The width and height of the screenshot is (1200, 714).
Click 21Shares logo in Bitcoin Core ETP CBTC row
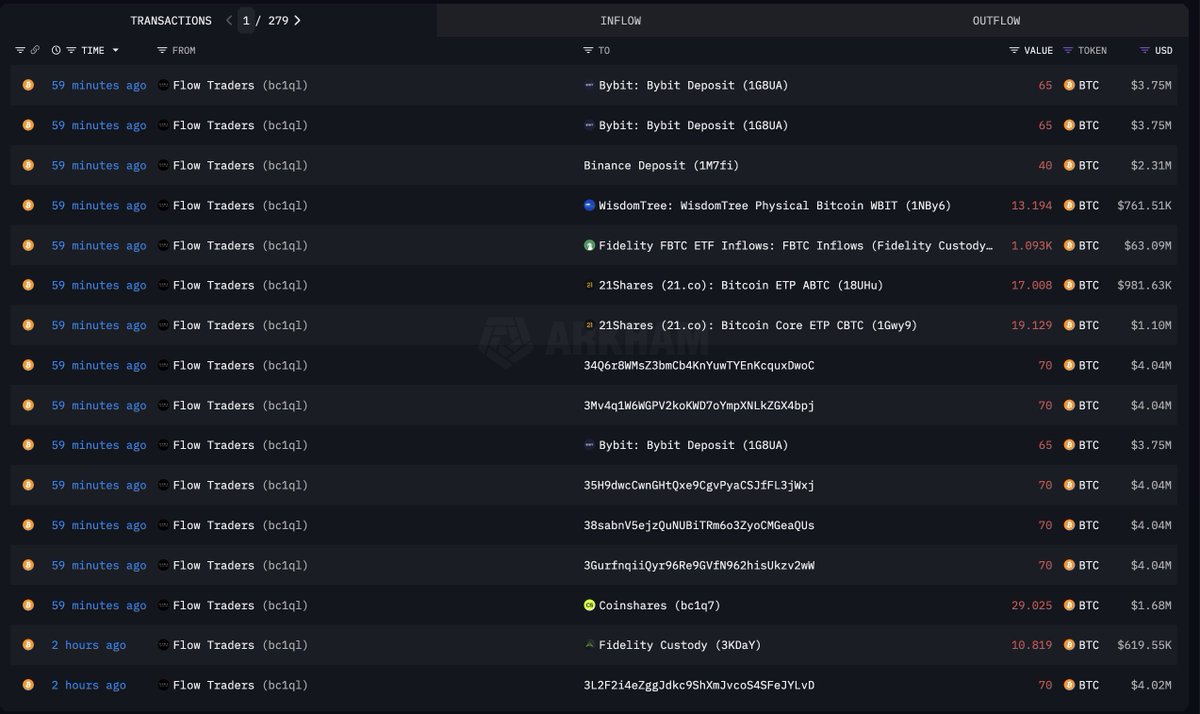pyautogui.click(x=589, y=325)
